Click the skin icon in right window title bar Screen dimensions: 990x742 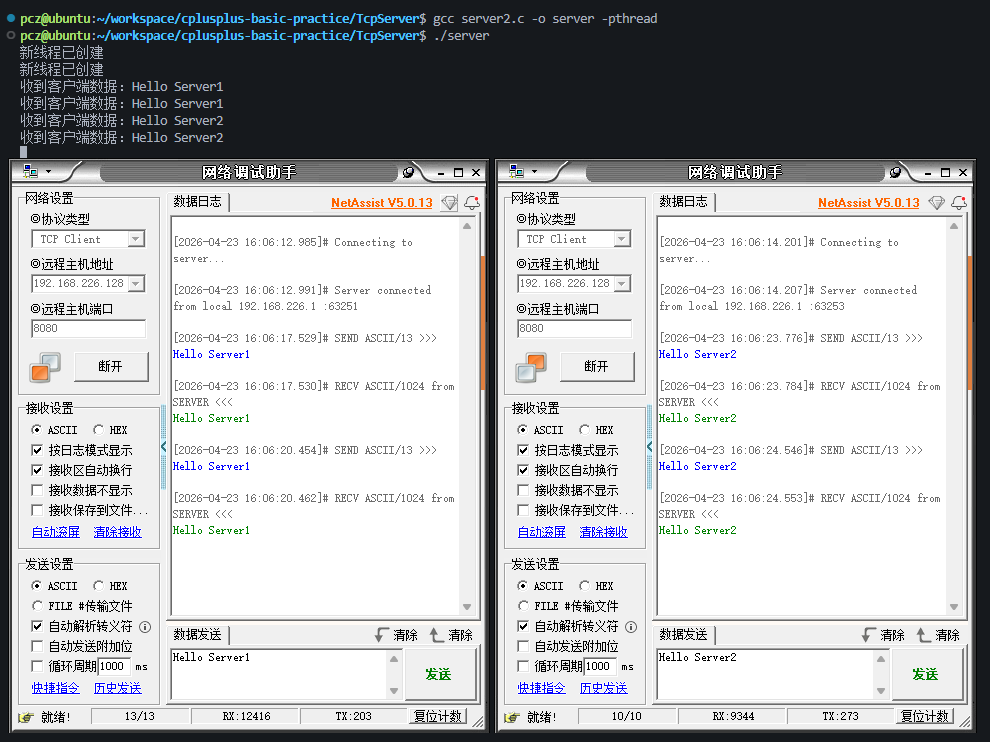[x=895, y=172]
